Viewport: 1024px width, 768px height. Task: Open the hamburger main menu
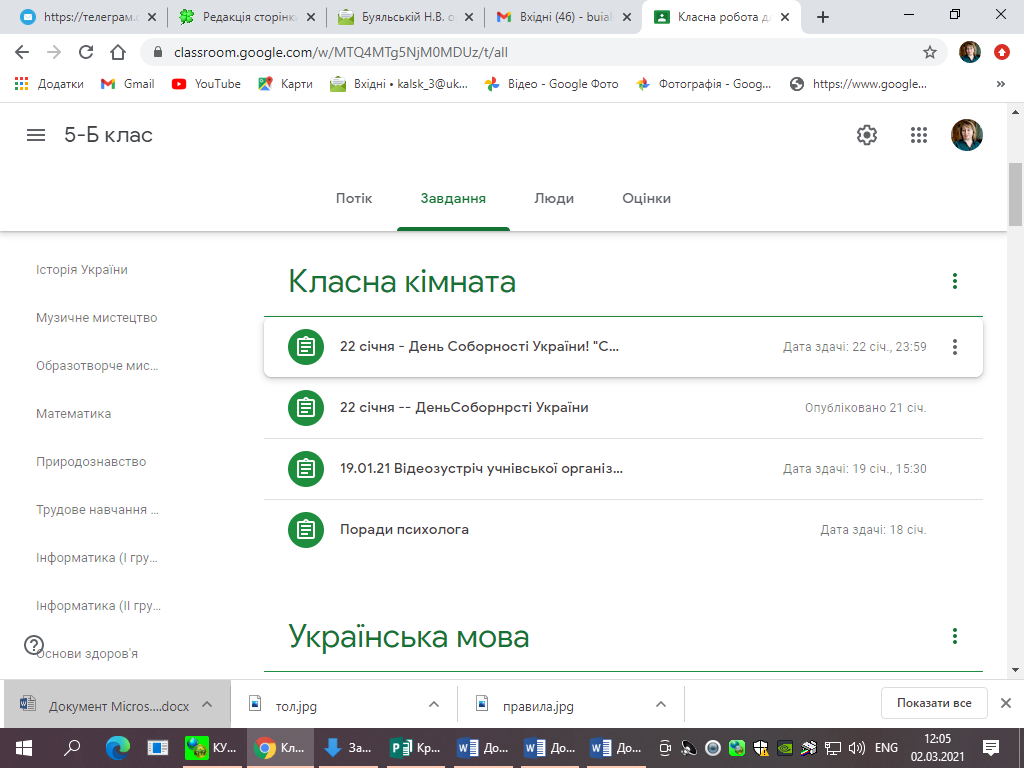coord(36,135)
